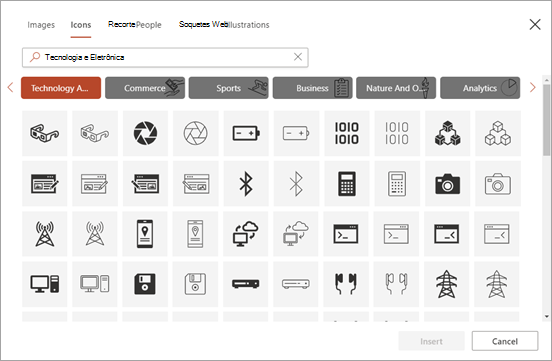Select the filled earbuds icon

point(346,284)
